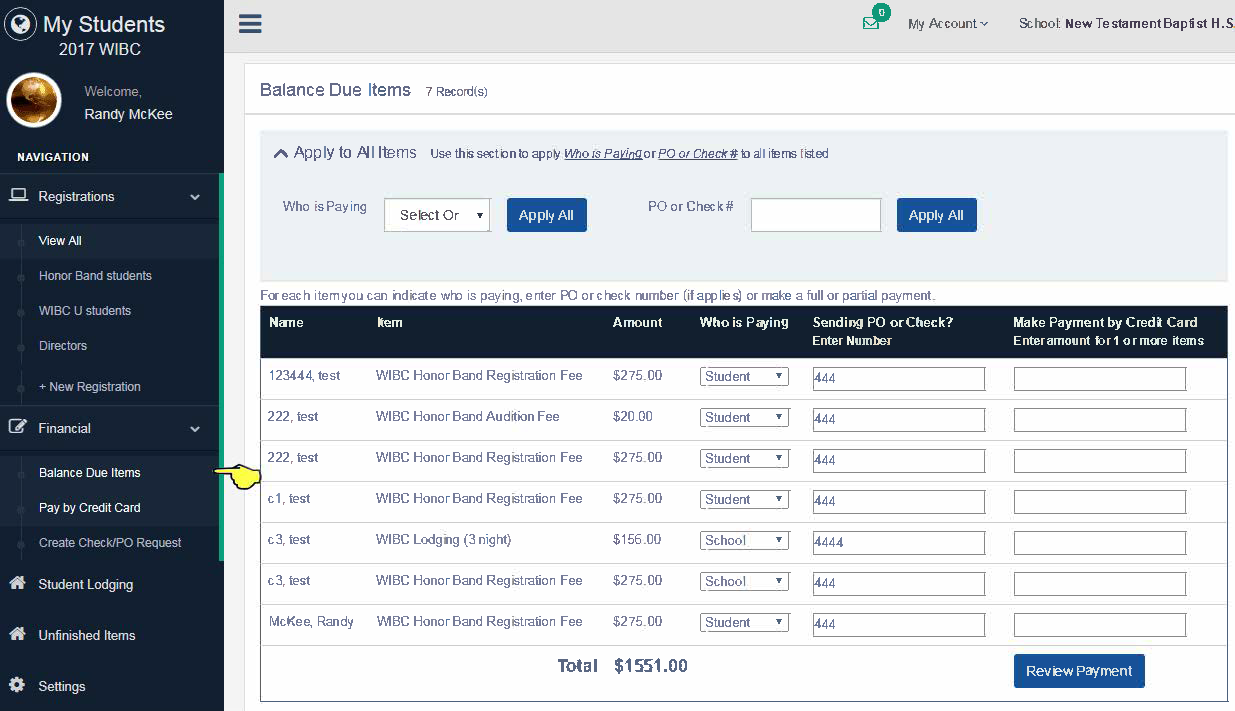Click WIBC Lodging (3 night) item text
The height and width of the screenshot is (711, 1235).
[x=444, y=539]
